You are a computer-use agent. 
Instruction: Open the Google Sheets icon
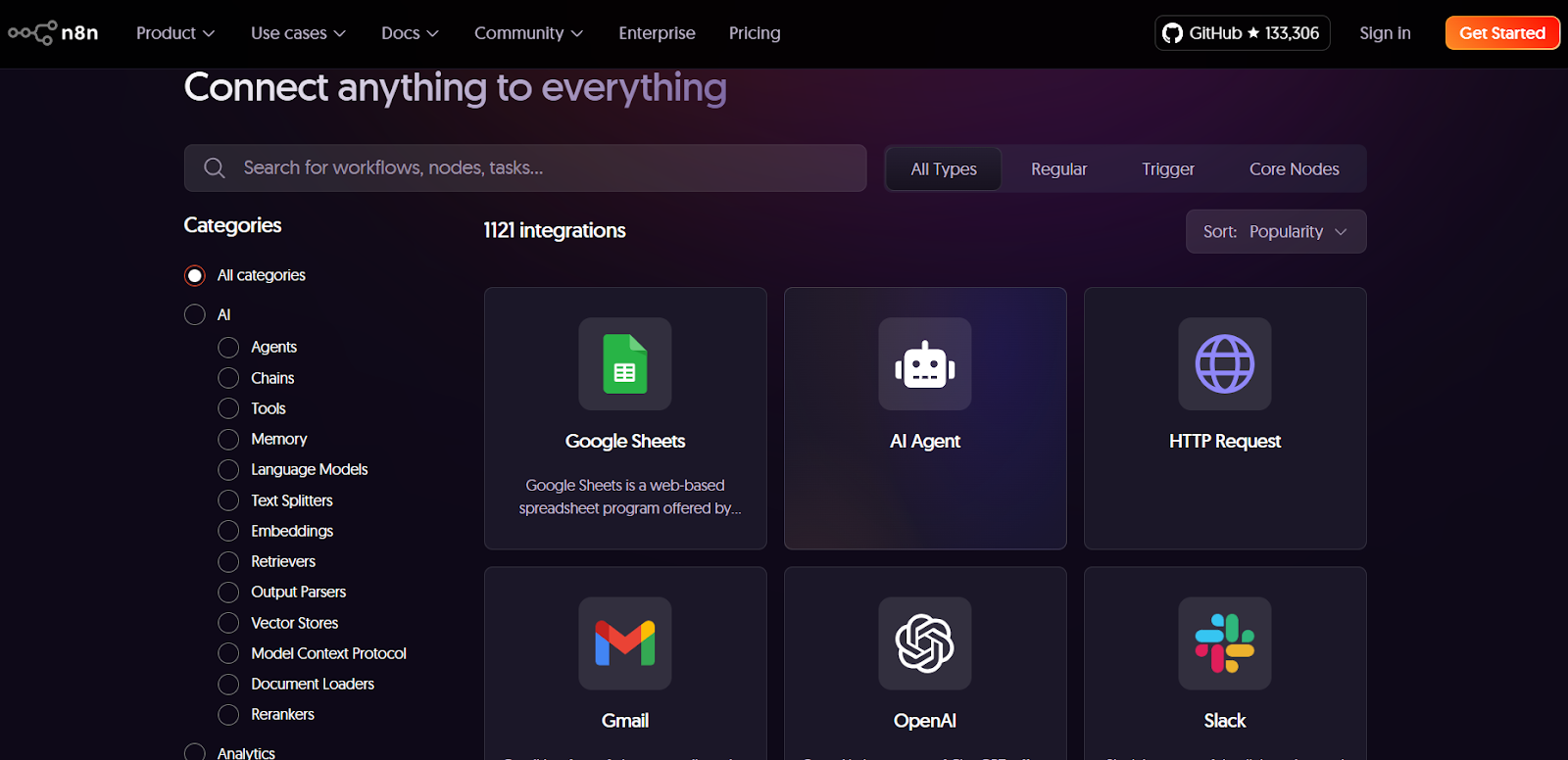point(625,364)
